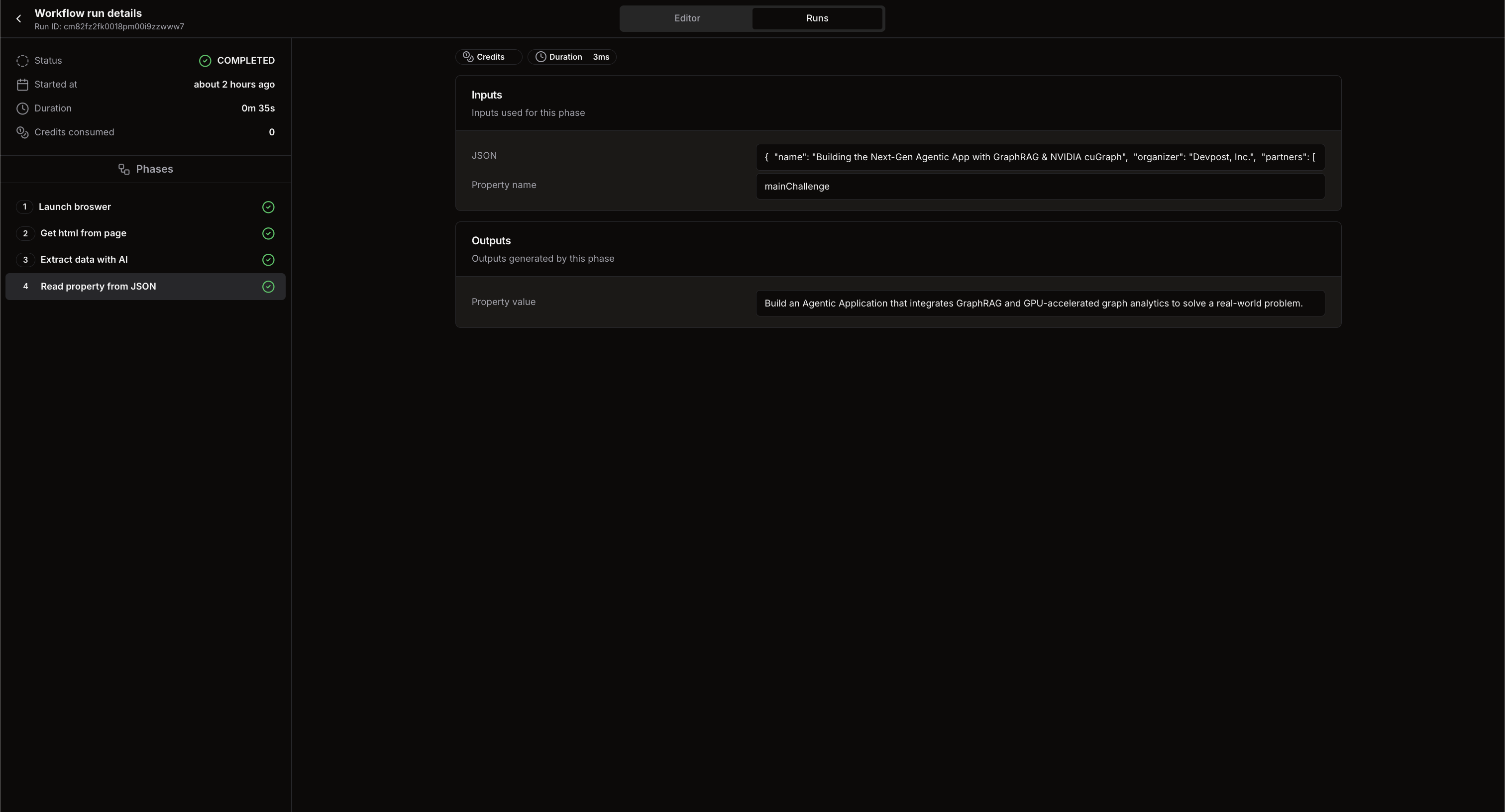Click the Property value output field
This screenshot has width=1505, height=812.
tap(1040, 303)
